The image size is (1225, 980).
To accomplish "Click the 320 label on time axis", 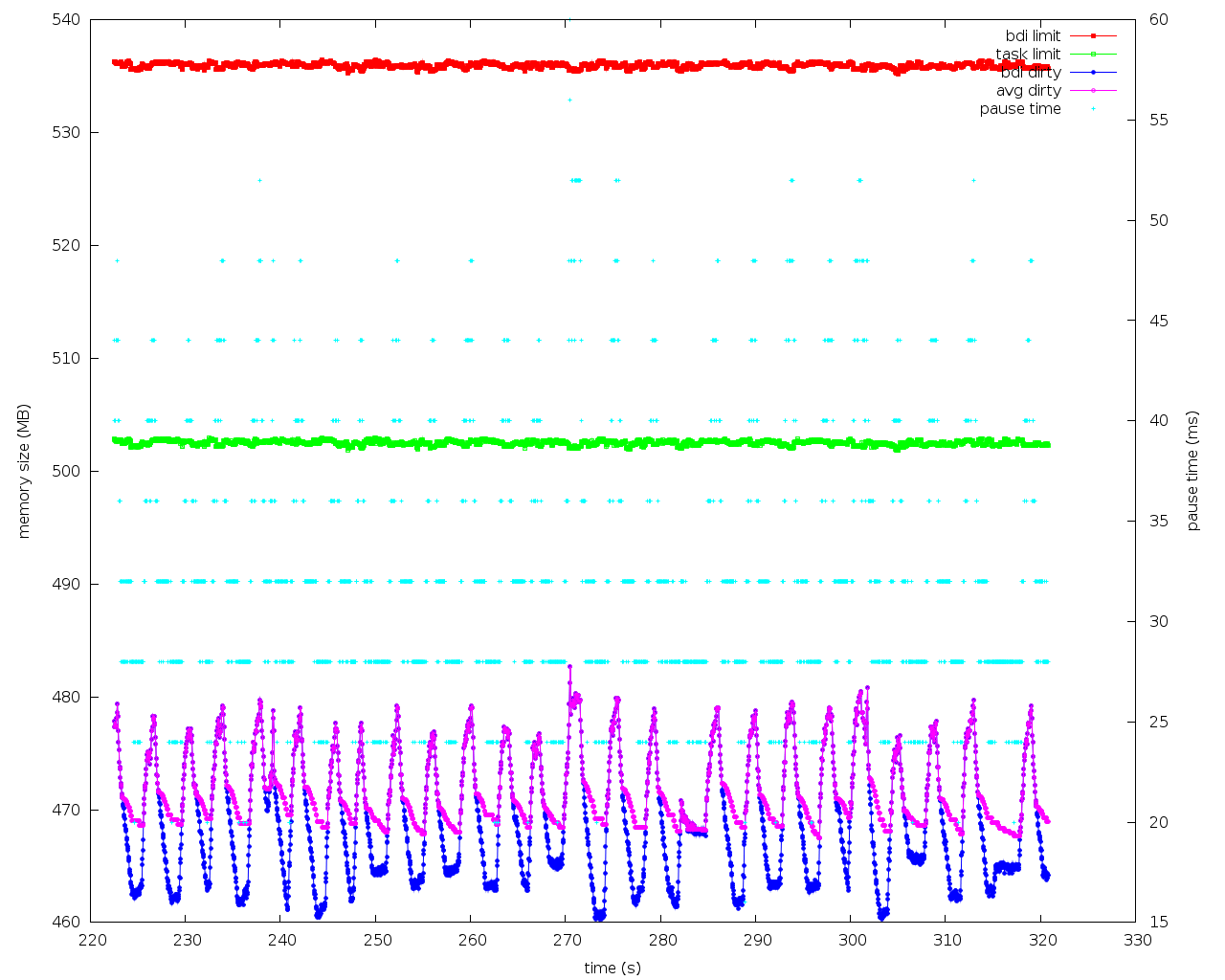I will click(1041, 941).
